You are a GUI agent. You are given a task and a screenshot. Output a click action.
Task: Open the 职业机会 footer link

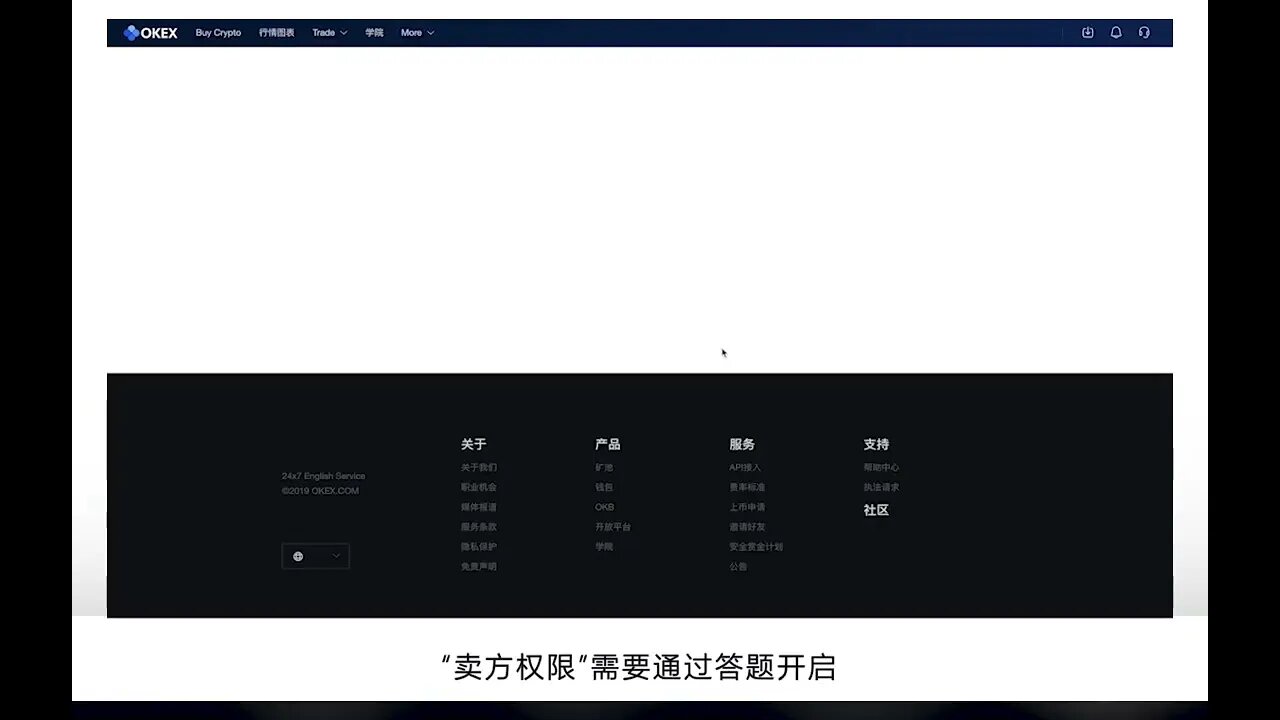point(479,487)
